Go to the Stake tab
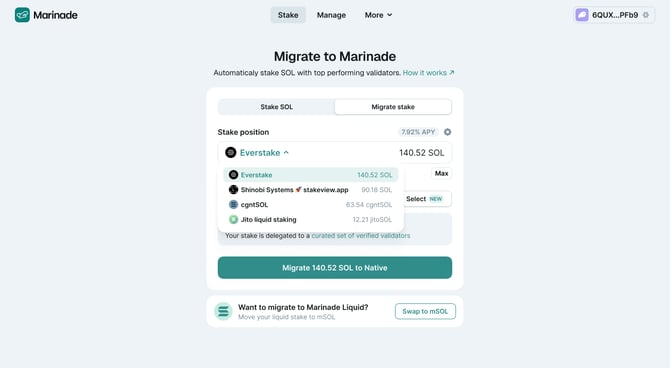The width and height of the screenshot is (670, 368). click(x=288, y=15)
